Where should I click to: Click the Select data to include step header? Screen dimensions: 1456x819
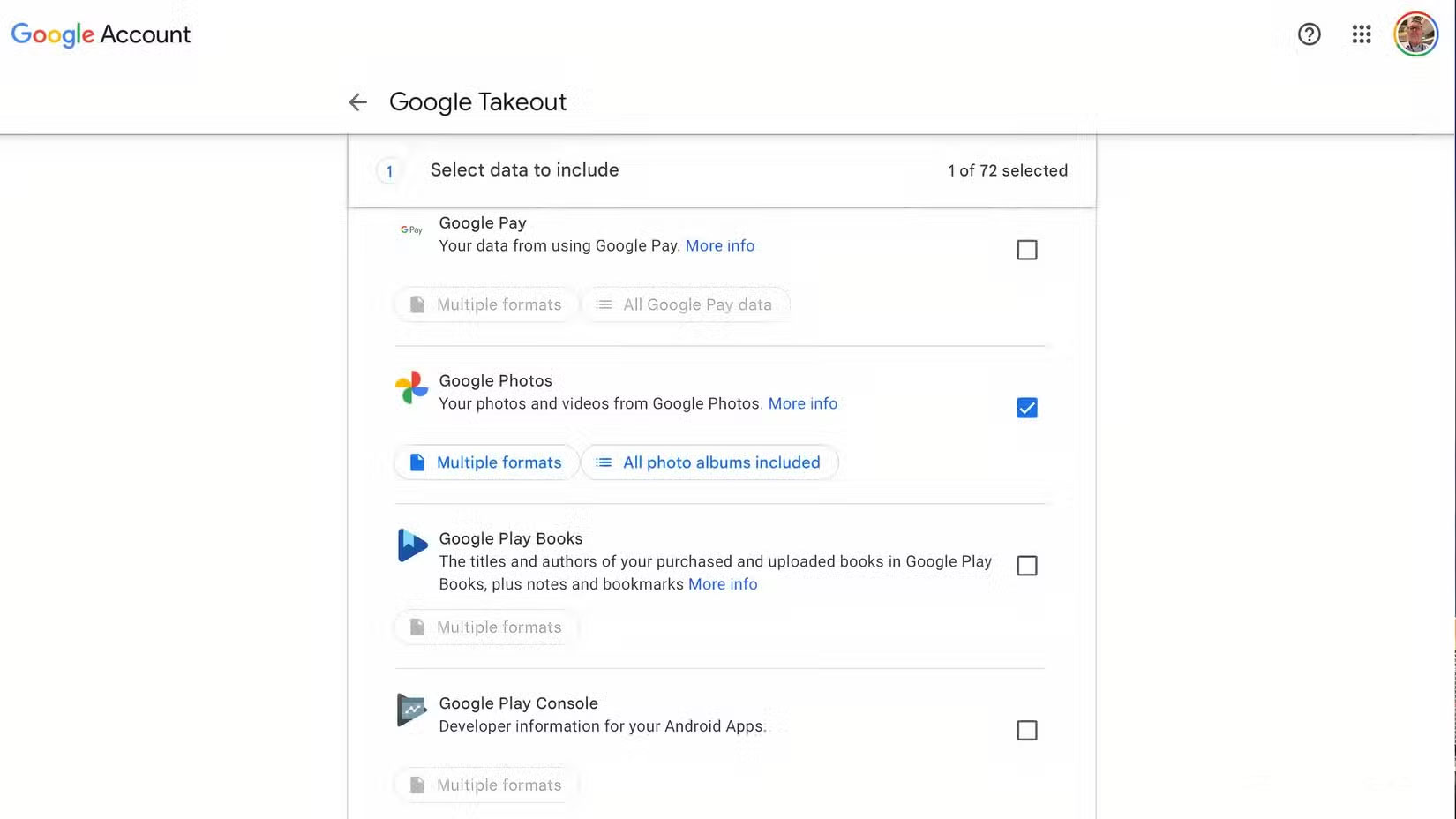point(523,169)
